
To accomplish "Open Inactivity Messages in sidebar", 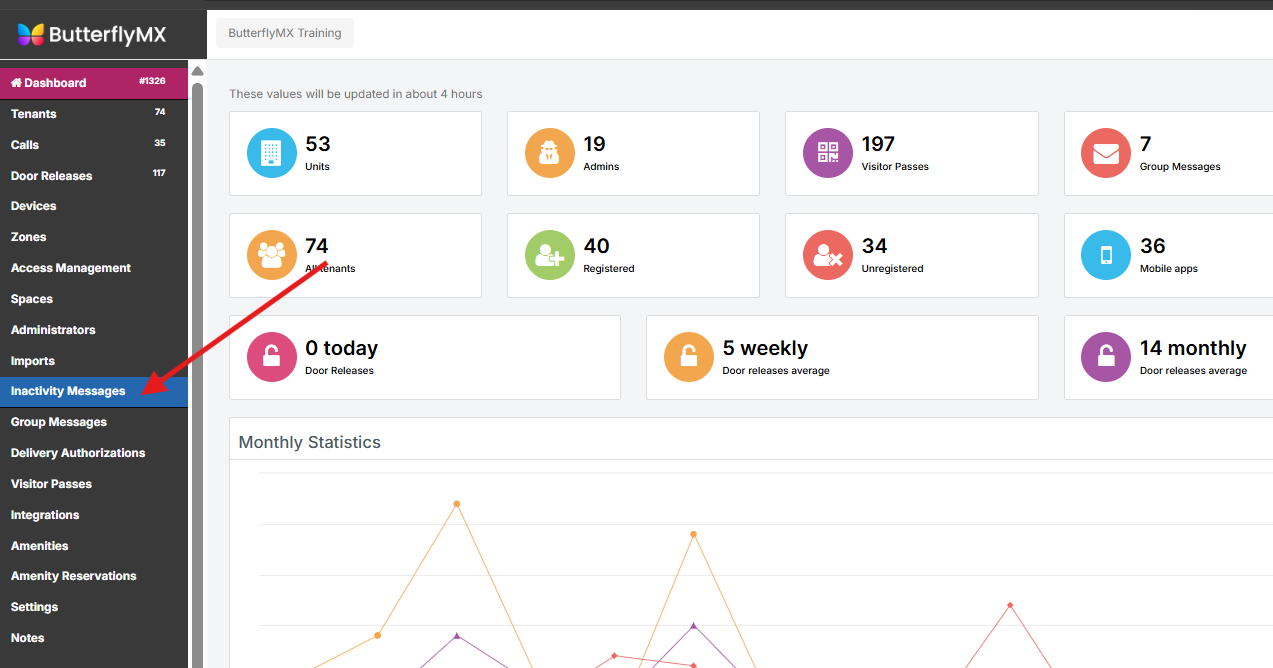I will pyautogui.click(x=68, y=391).
